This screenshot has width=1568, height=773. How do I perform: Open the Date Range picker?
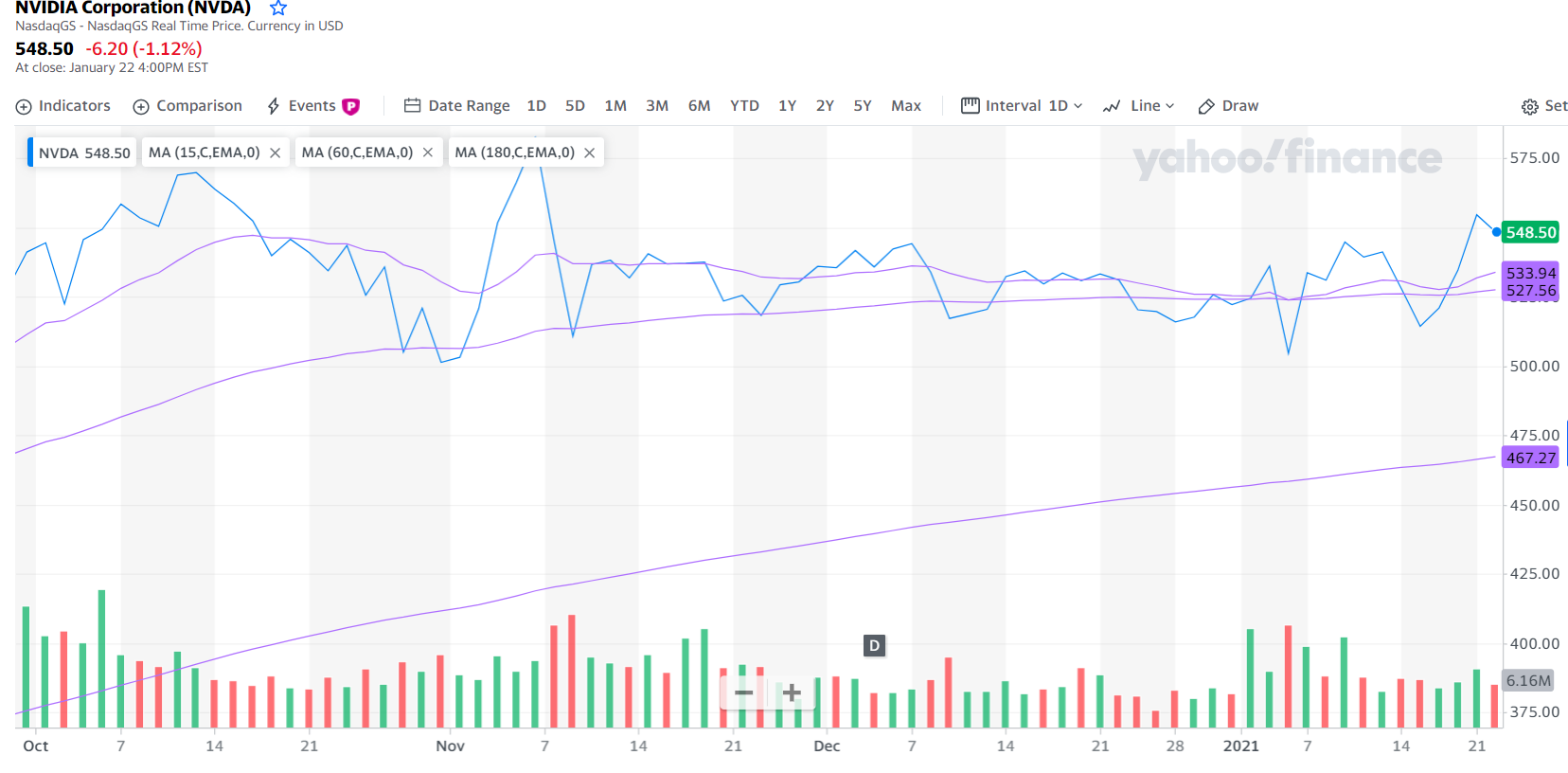point(457,106)
